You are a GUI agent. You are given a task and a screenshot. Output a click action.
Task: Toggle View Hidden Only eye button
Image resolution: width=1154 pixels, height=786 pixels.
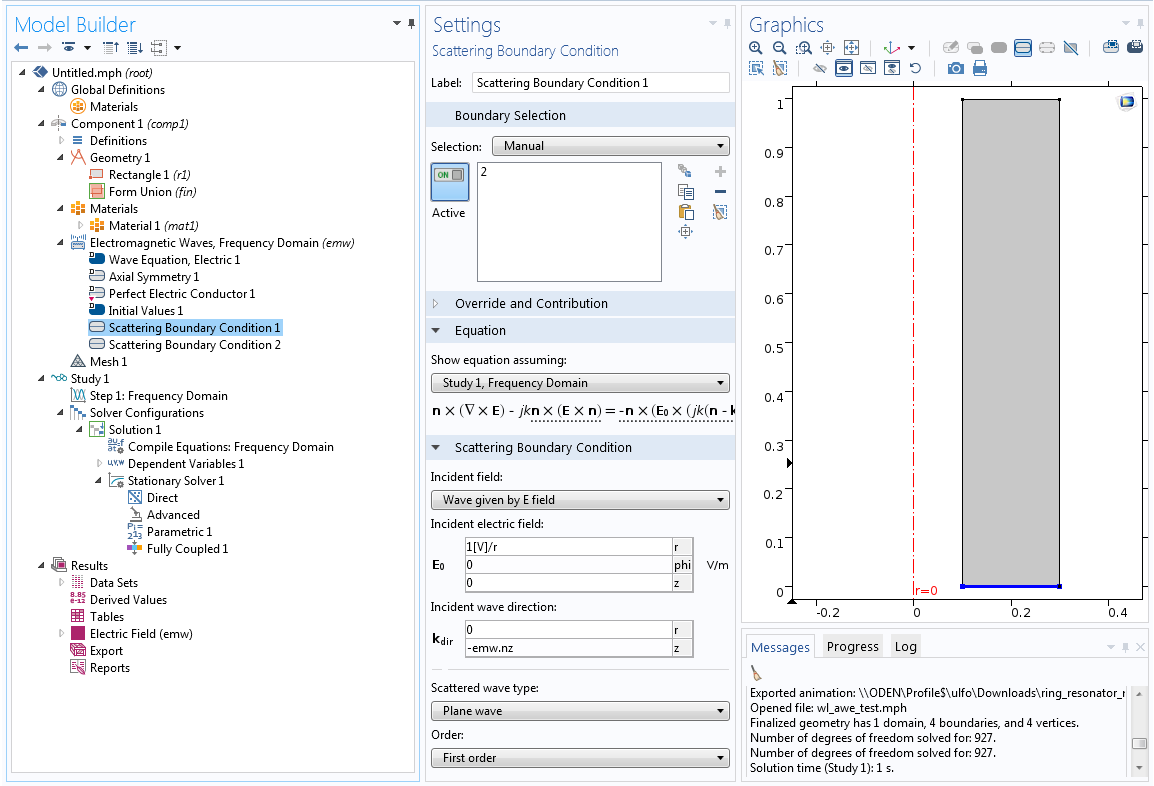pos(867,68)
